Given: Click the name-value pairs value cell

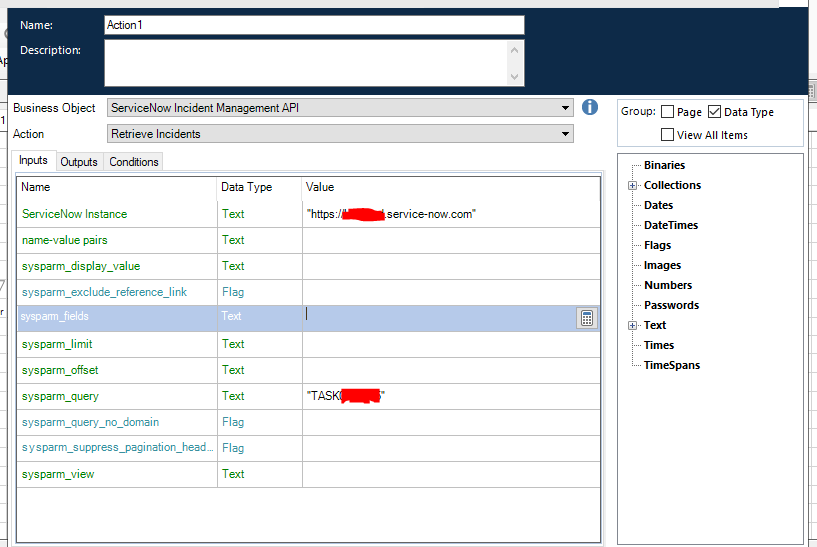Looking at the screenshot, I should (x=451, y=240).
